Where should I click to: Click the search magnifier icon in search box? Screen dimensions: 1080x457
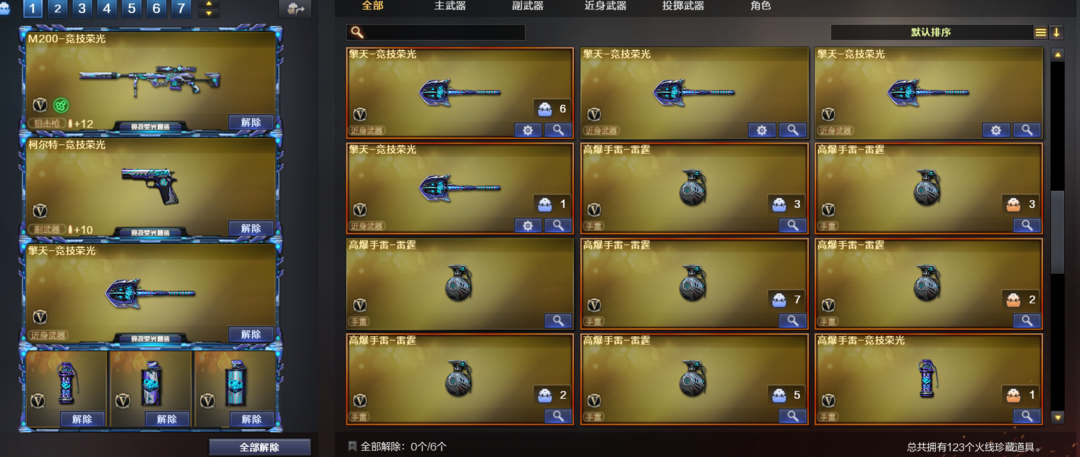[356, 32]
